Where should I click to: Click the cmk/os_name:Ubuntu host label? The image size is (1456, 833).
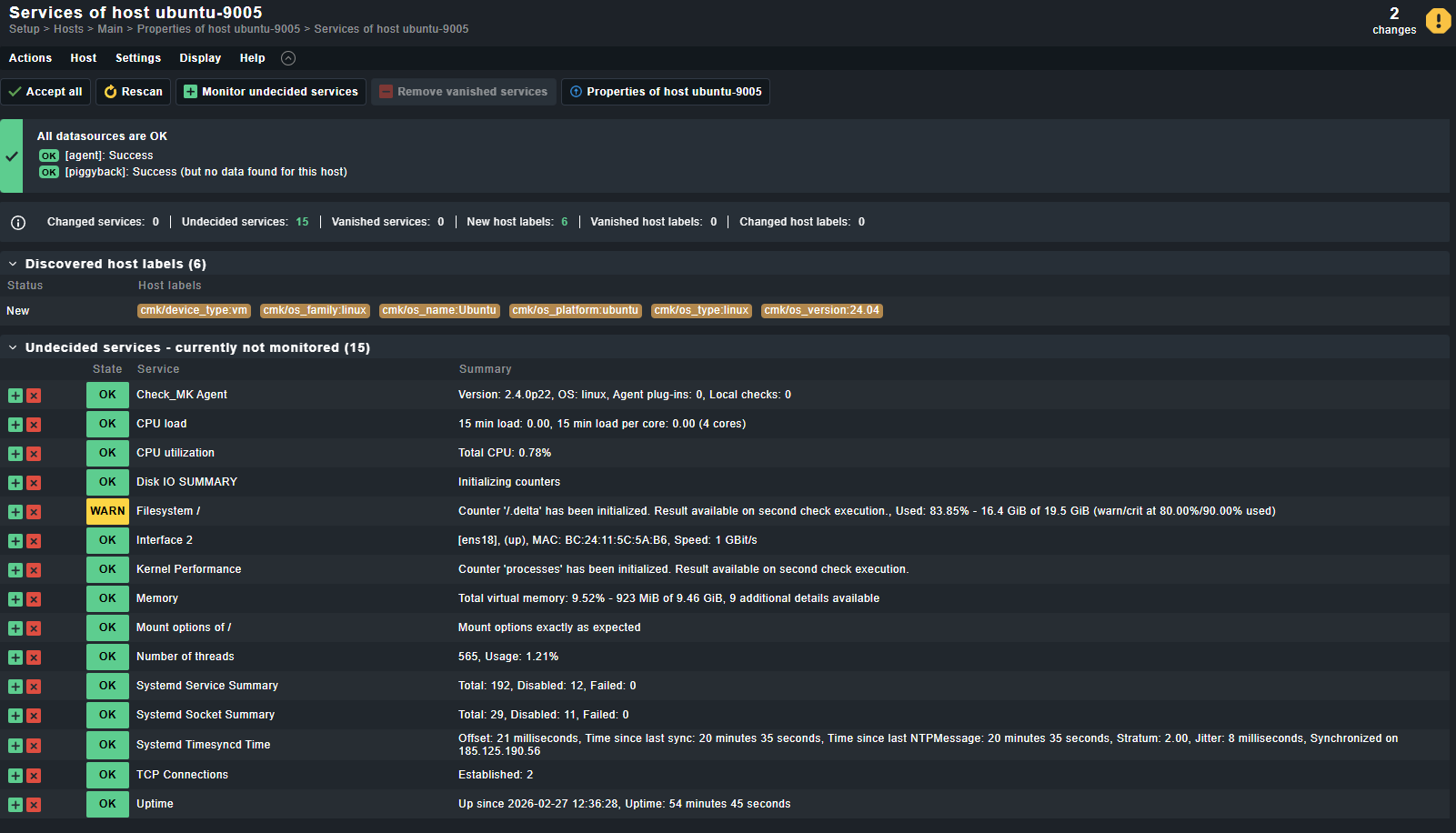439,311
